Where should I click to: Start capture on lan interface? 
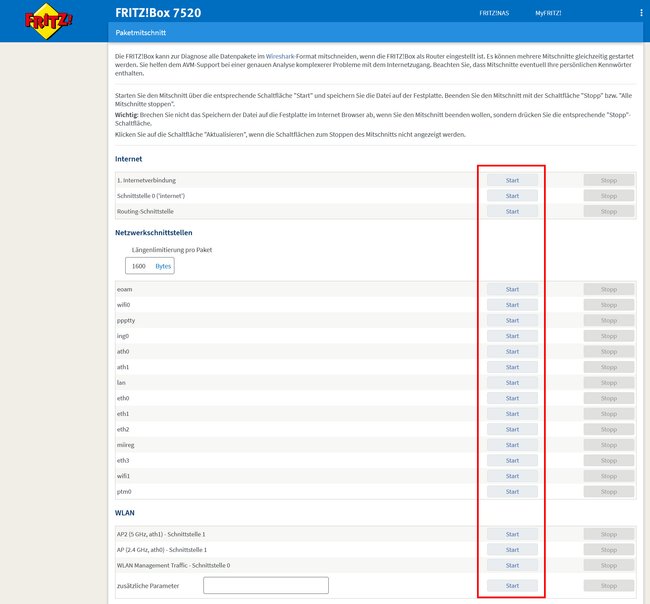click(512, 383)
